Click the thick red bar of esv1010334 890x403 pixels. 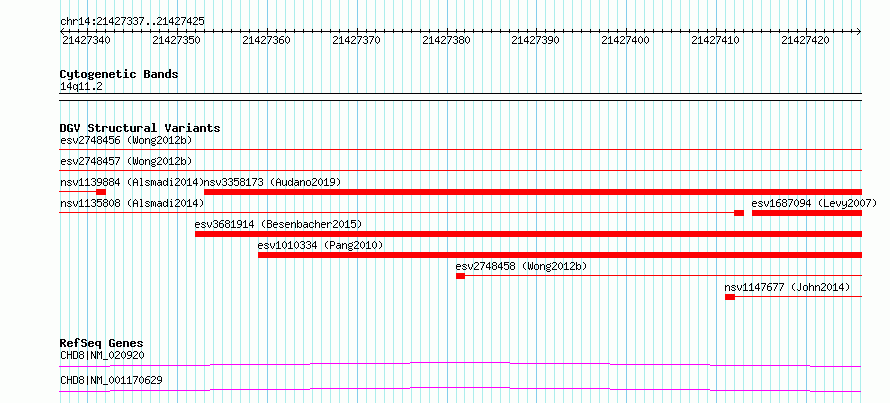pos(560,255)
